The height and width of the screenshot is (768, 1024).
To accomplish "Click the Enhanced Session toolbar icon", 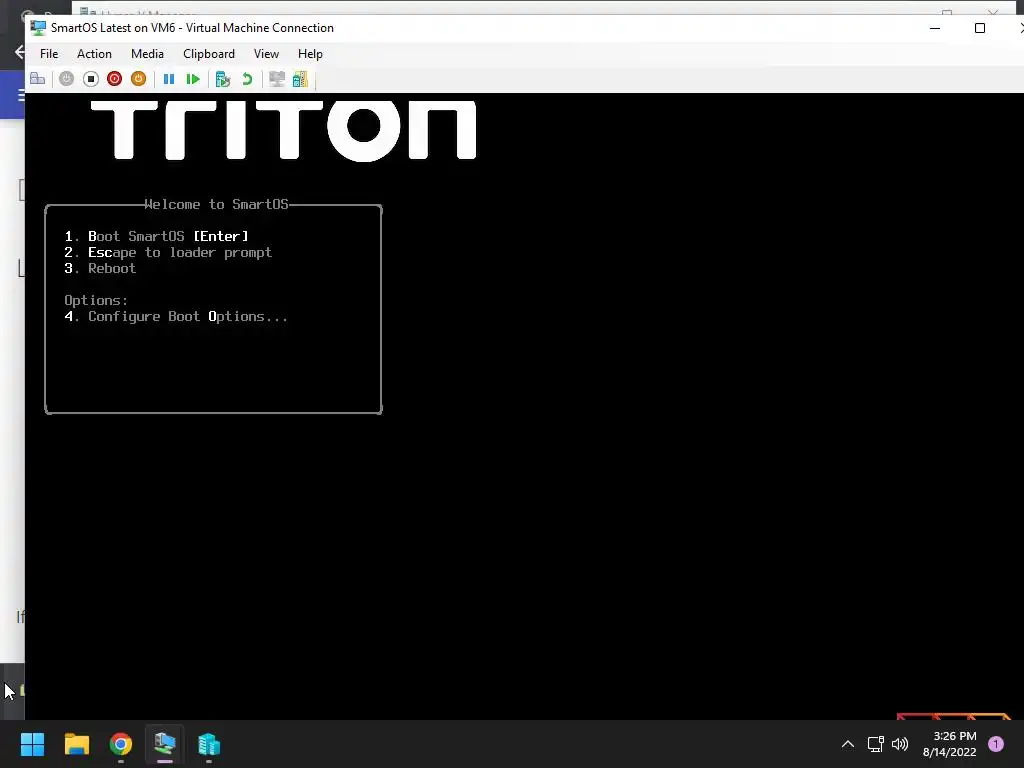I will click(277, 79).
